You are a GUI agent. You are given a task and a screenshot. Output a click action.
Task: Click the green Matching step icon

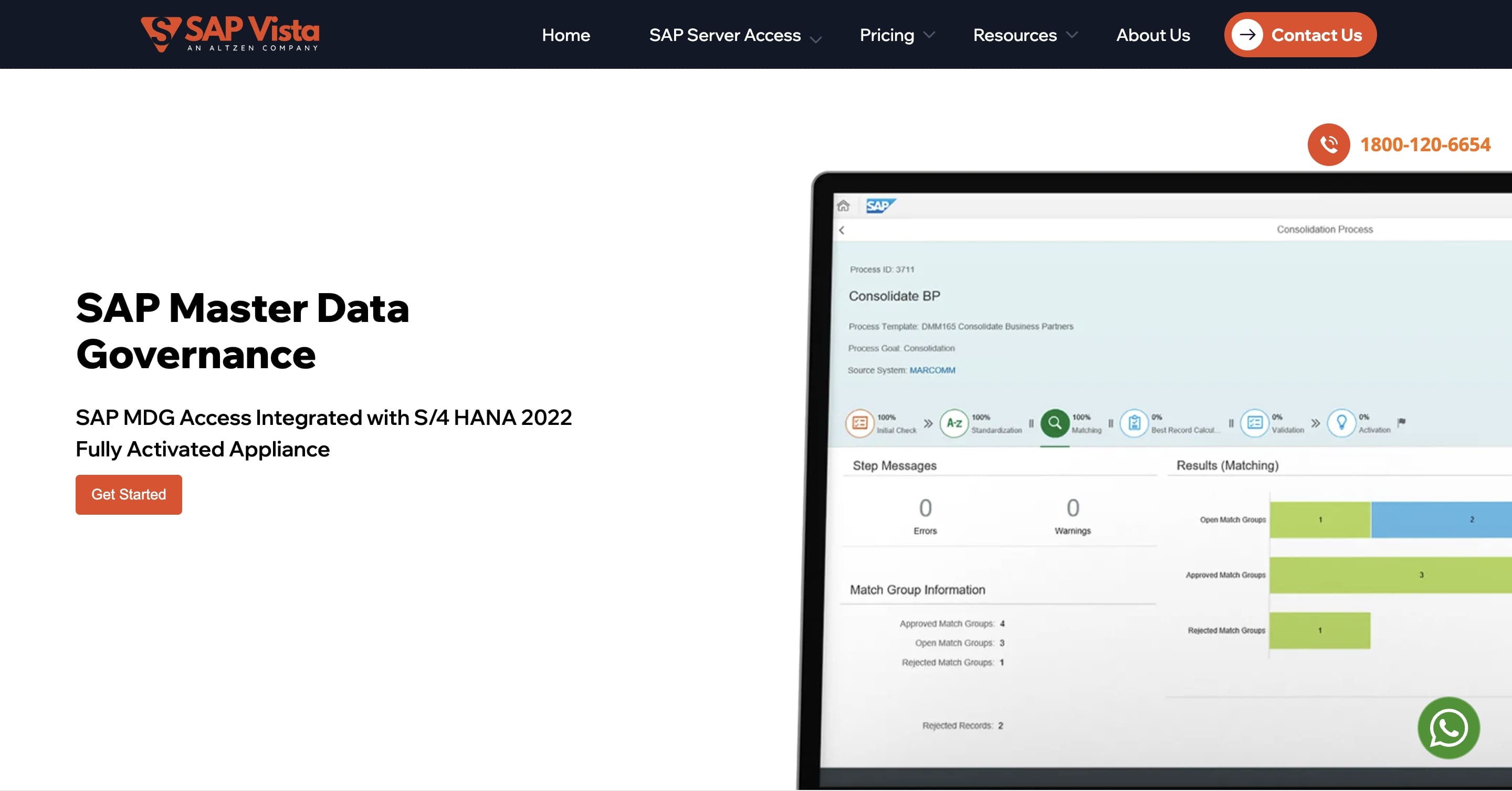tap(1054, 423)
